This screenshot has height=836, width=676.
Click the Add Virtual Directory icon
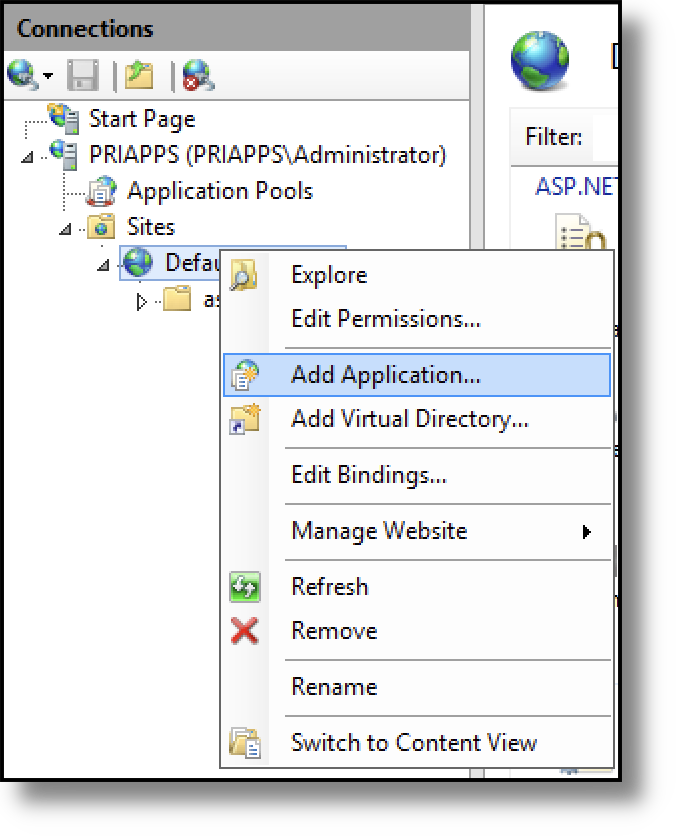click(x=244, y=419)
